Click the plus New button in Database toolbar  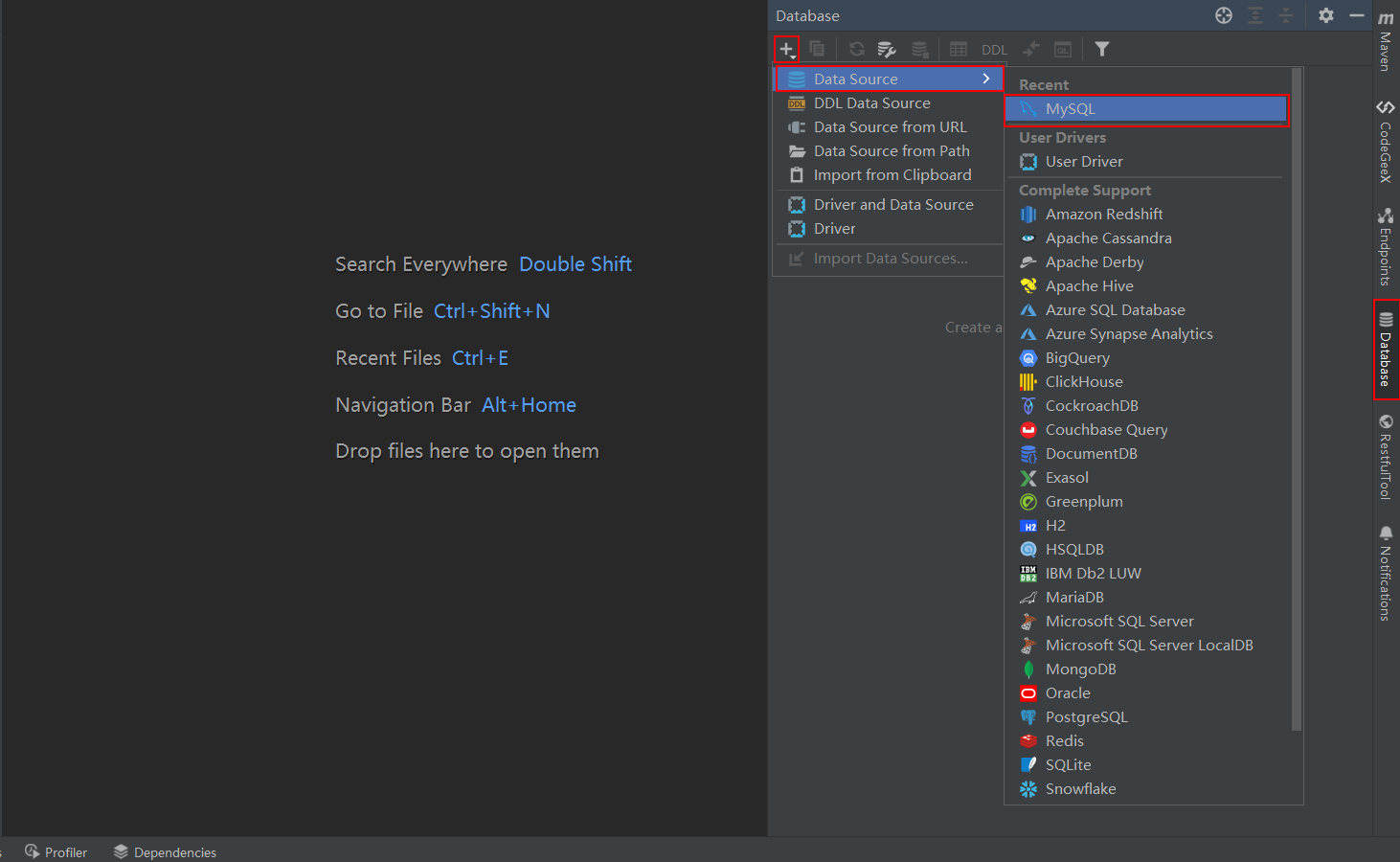(x=786, y=49)
